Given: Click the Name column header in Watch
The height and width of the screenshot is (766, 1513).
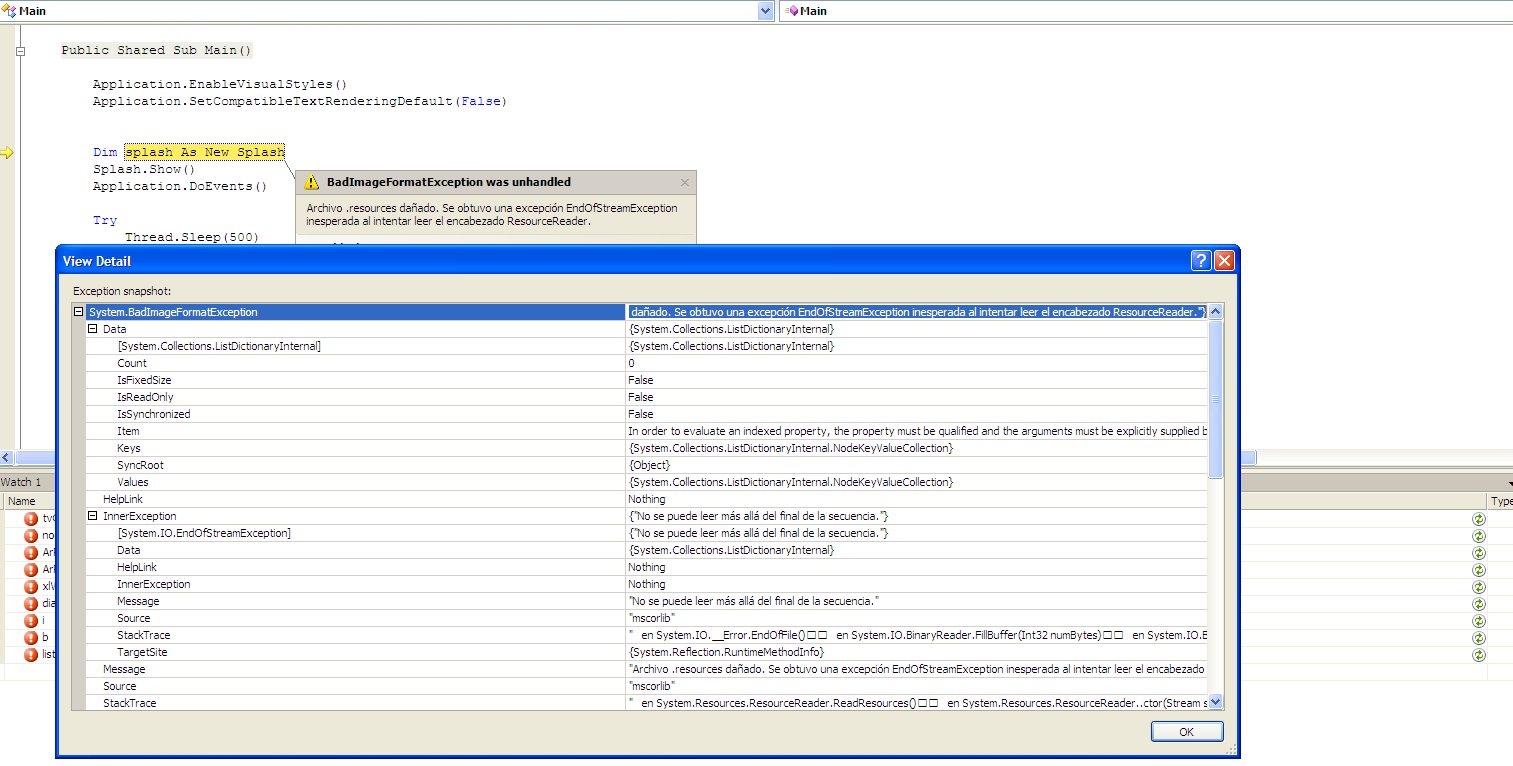Looking at the screenshot, I should point(21,501).
